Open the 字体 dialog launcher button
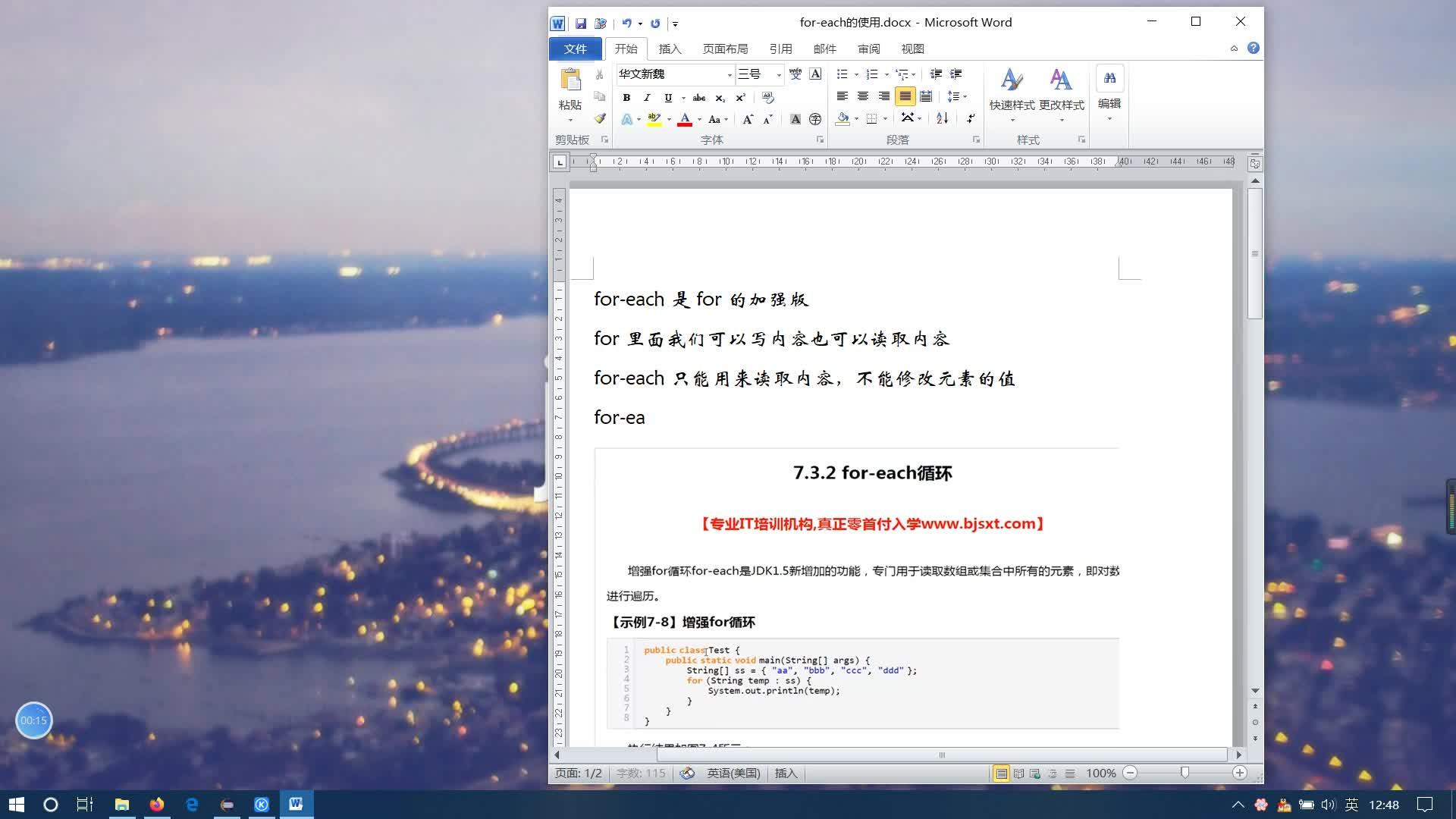Screen dimensions: 1456x819 pos(820,140)
